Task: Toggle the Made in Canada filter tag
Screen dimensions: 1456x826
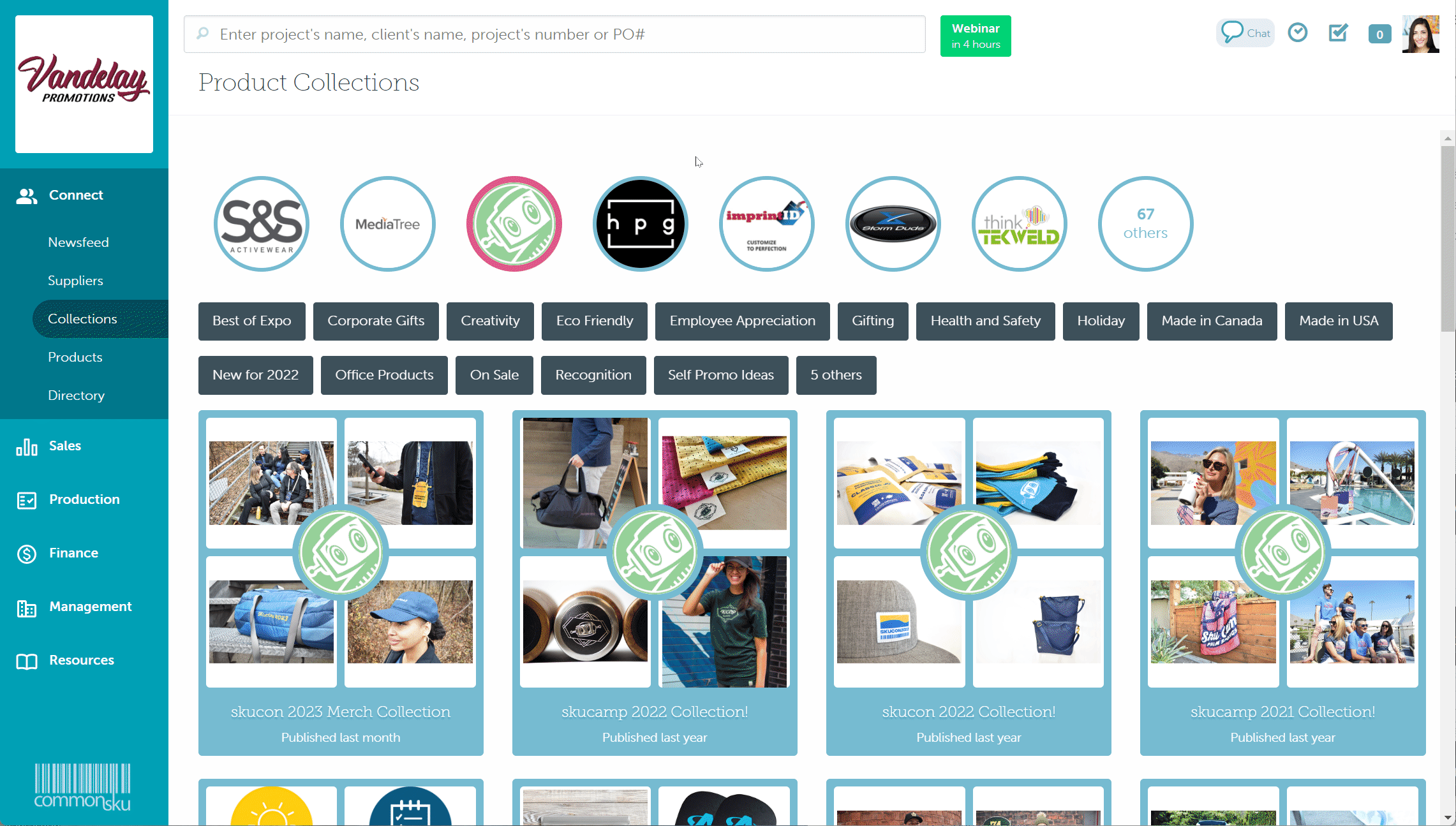Action: tap(1212, 321)
